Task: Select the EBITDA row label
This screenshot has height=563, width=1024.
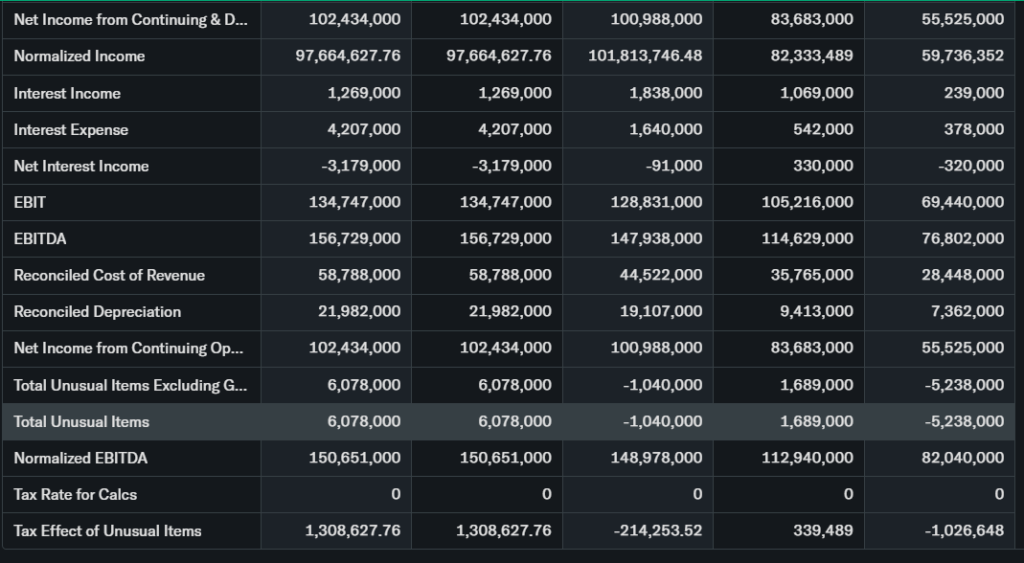Action: point(39,239)
